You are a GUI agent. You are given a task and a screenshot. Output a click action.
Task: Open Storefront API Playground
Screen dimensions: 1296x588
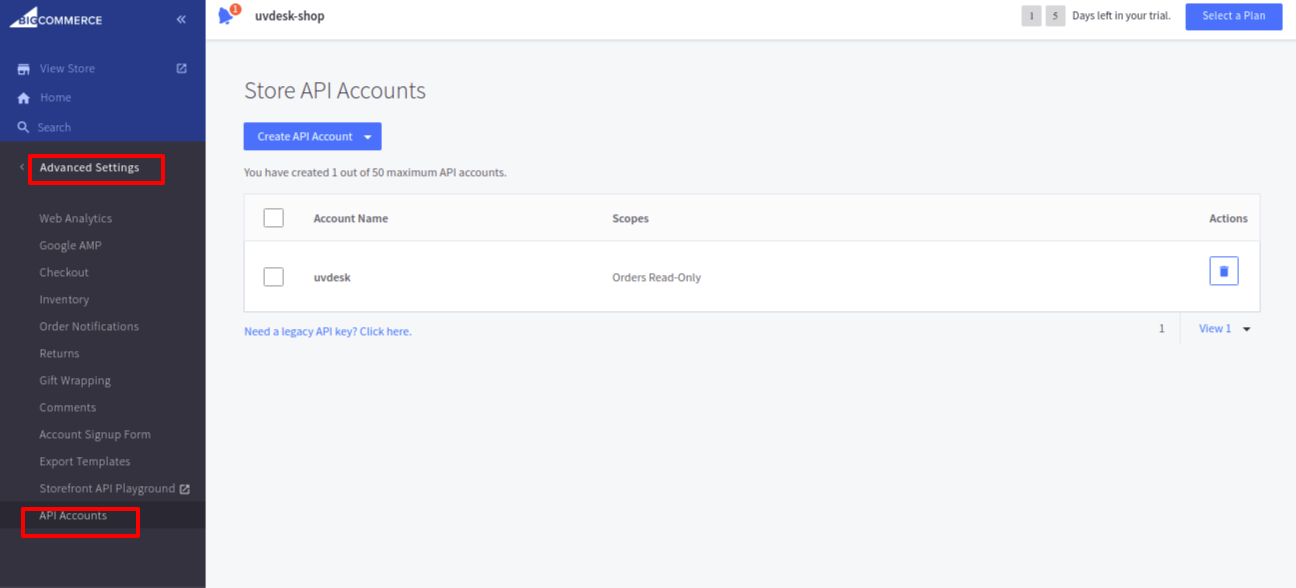tap(107, 488)
